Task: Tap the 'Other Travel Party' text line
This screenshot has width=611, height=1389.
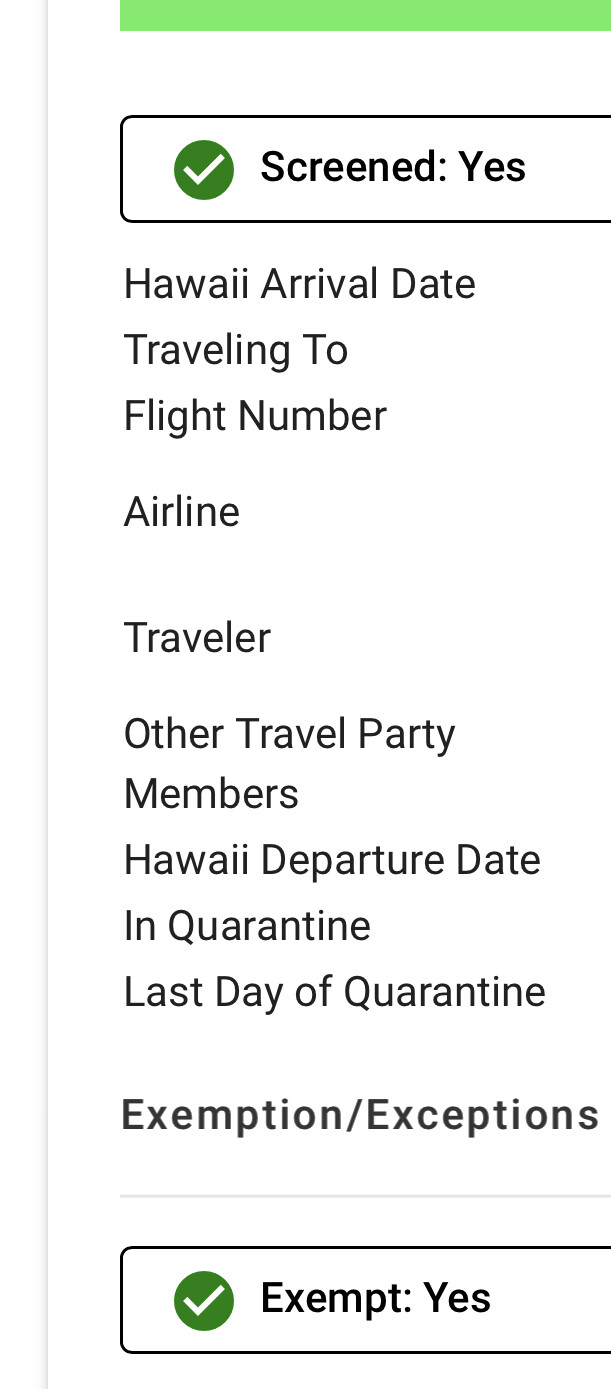Action: (289, 734)
